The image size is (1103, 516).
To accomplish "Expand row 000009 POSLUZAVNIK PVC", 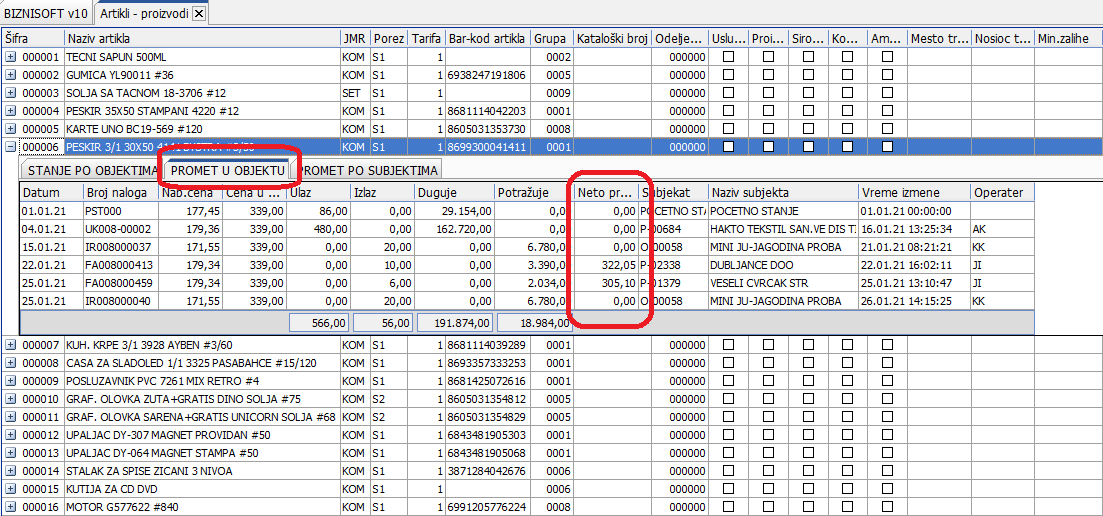I will [x=11, y=381].
